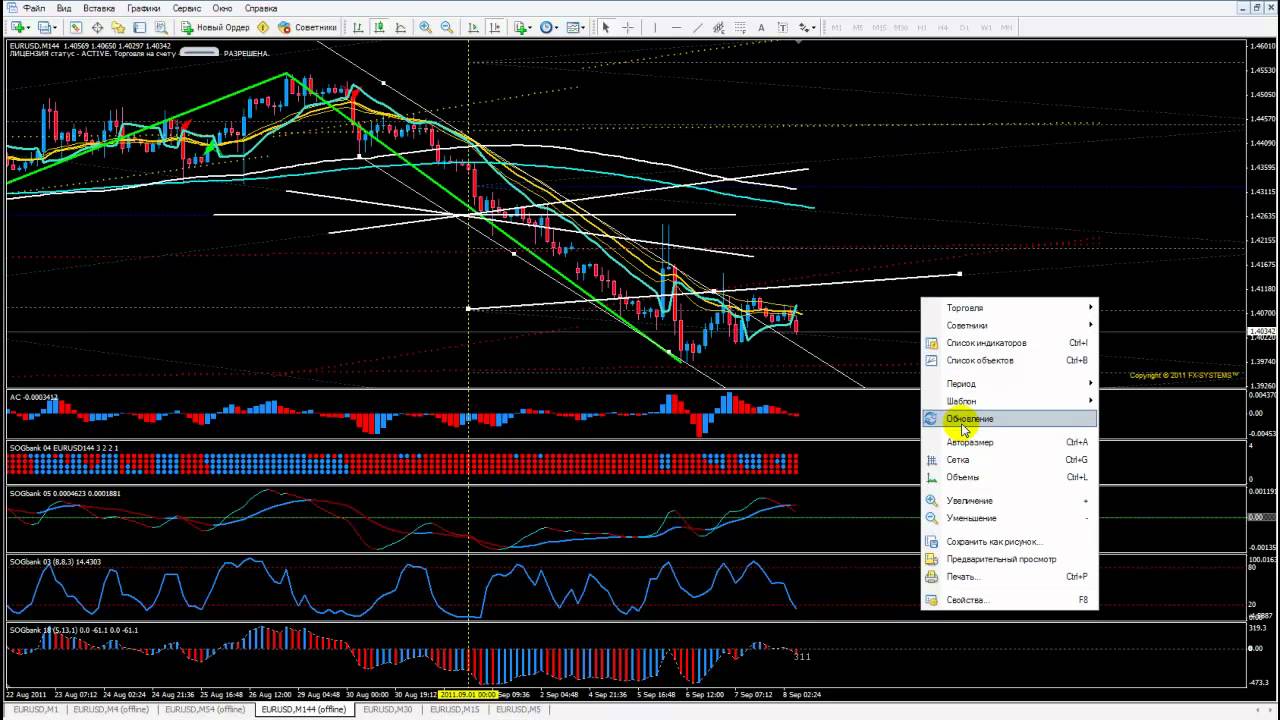Switch chart to line chart style

coord(400,28)
